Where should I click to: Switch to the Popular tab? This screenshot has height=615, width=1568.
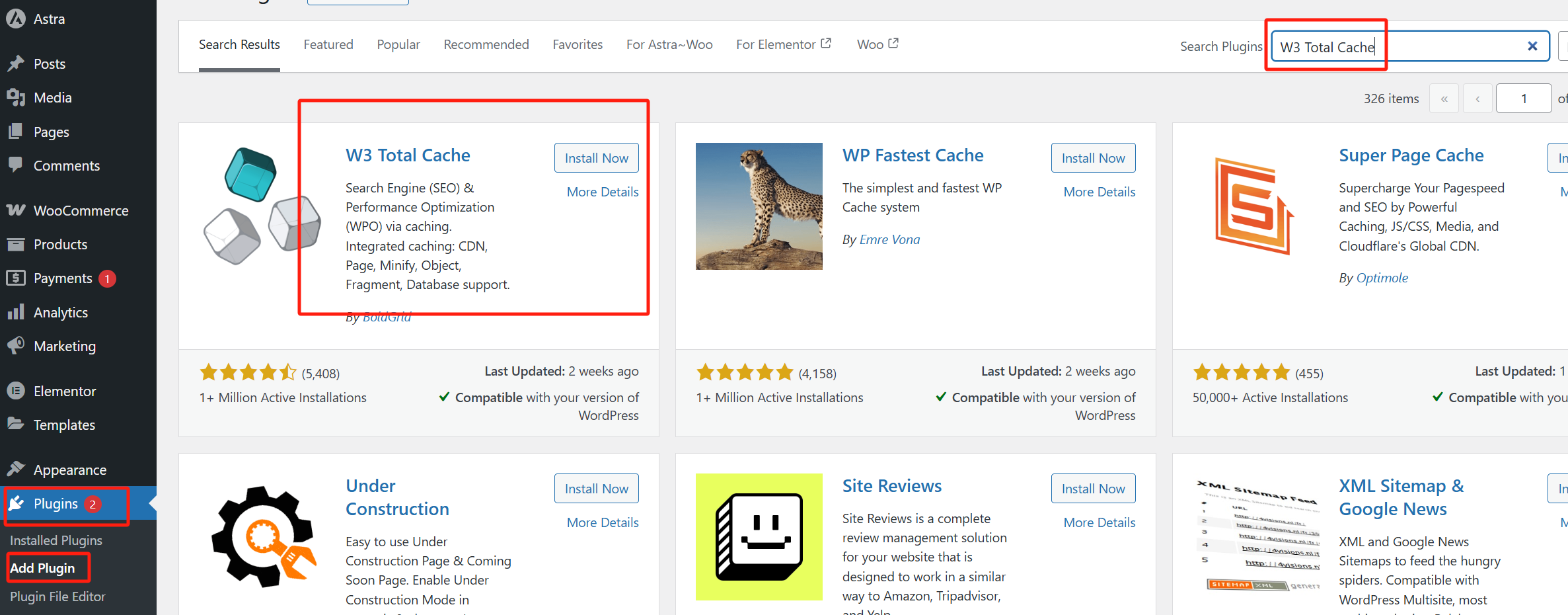(x=398, y=45)
